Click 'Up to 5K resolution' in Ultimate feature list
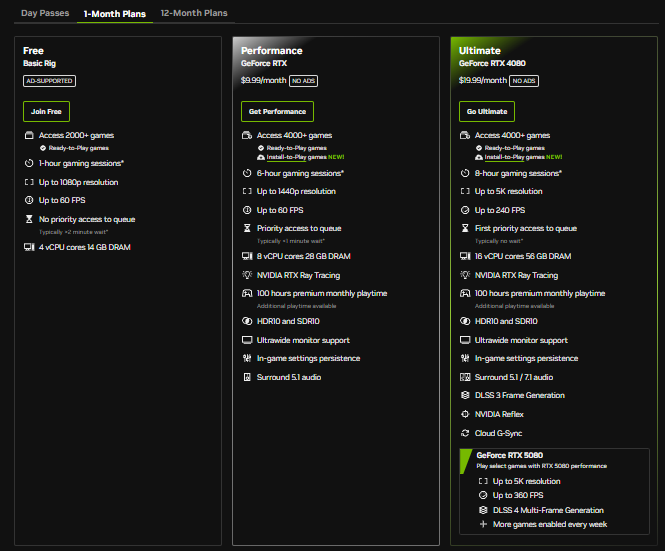Image resolution: width=665 pixels, height=551 pixels. click(x=509, y=191)
